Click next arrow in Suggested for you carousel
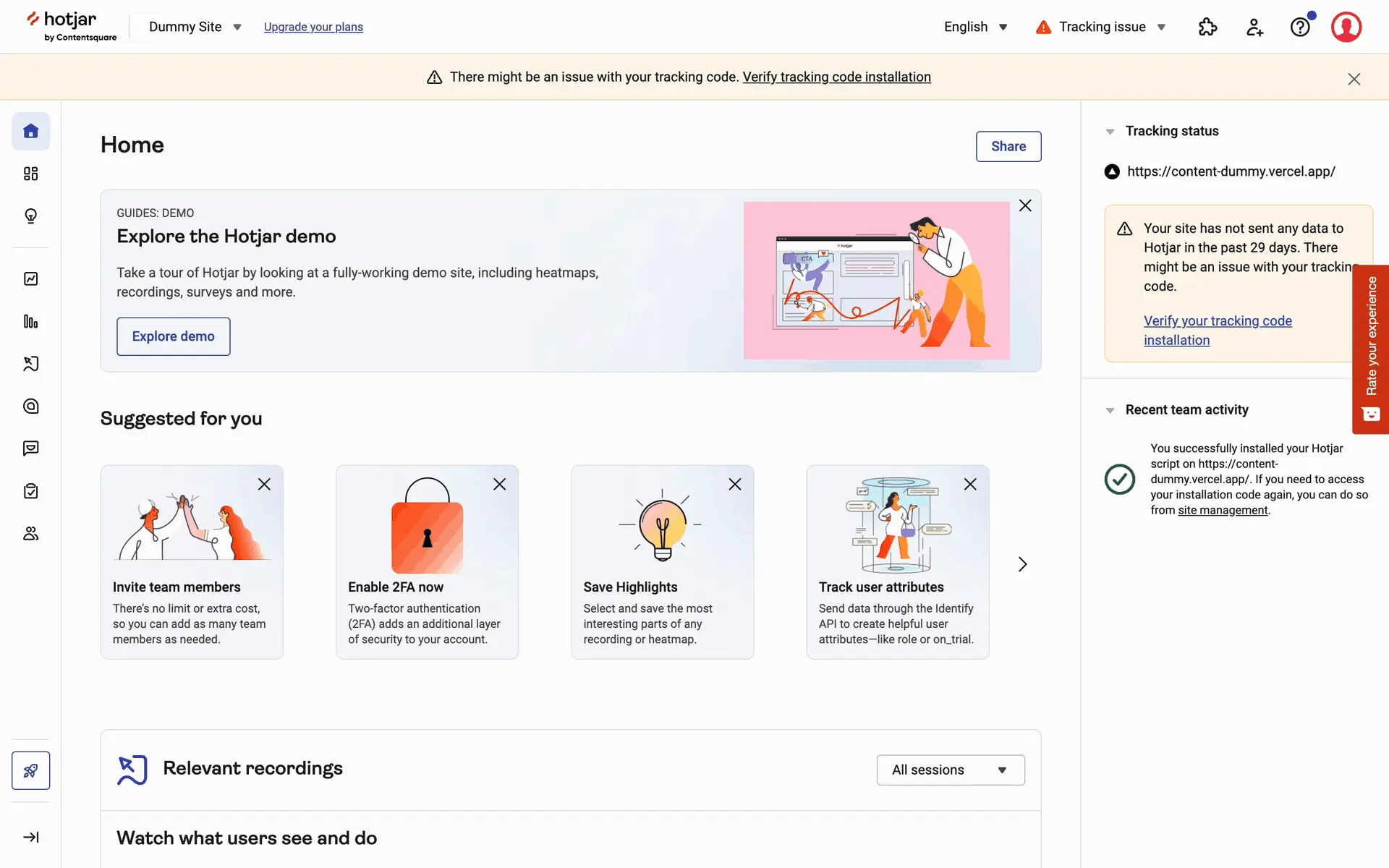1389x868 pixels. click(1022, 564)
